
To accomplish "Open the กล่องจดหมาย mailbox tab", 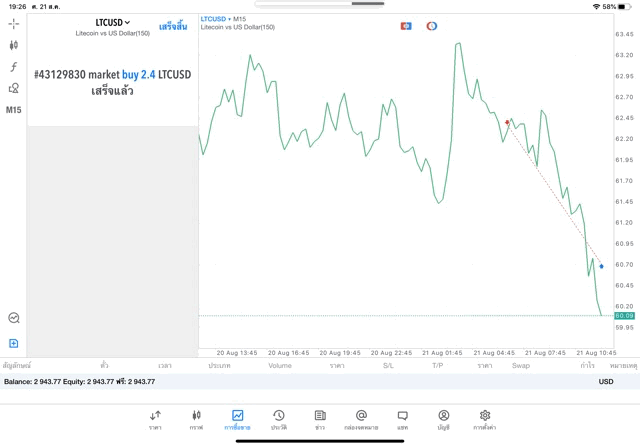I will [x=361, y=420].
